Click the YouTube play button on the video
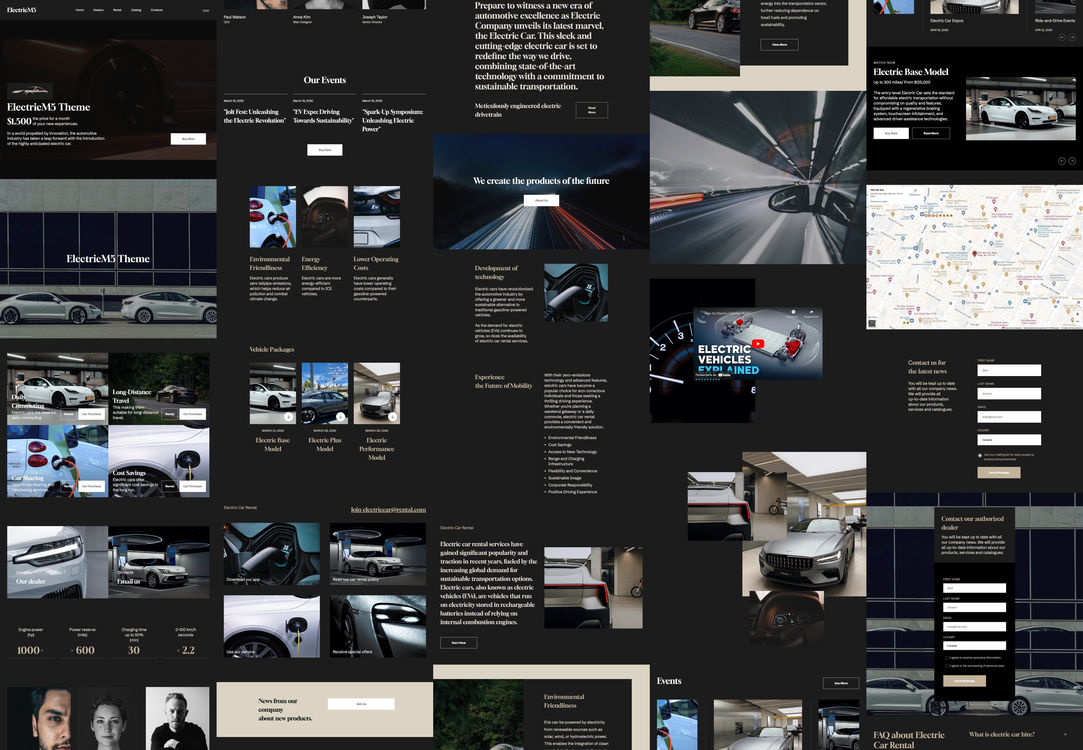The width and height of the screenshot is (1083, 750). point(758,344)
